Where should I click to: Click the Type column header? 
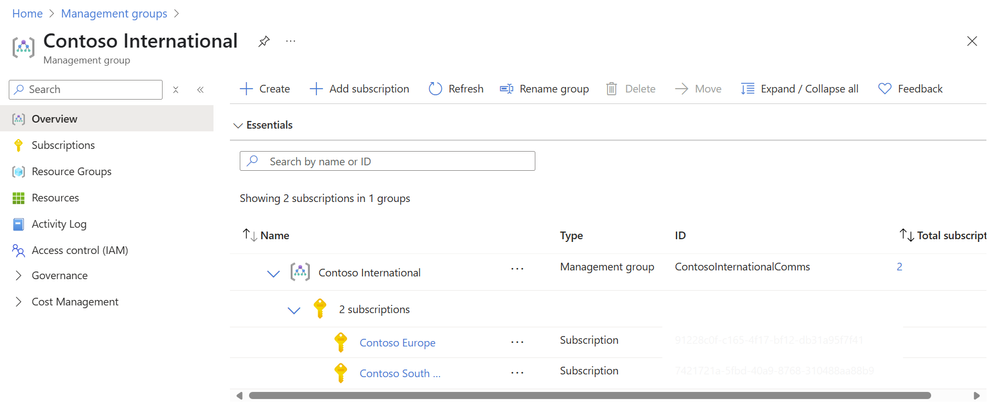click(x=571, y=236)
